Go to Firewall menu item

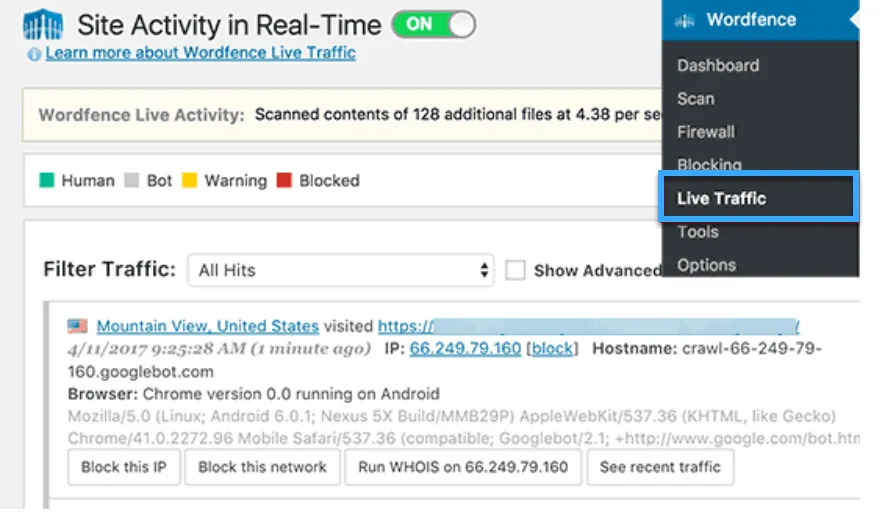(705, 131)
